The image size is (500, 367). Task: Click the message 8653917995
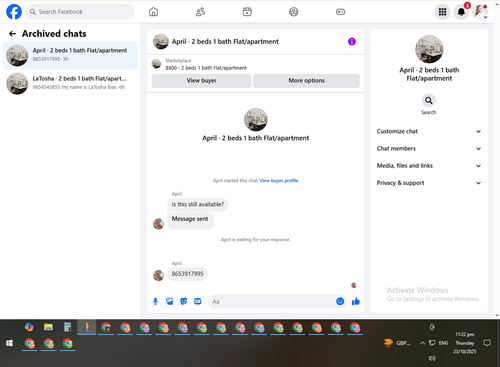[x=187, y=274]
